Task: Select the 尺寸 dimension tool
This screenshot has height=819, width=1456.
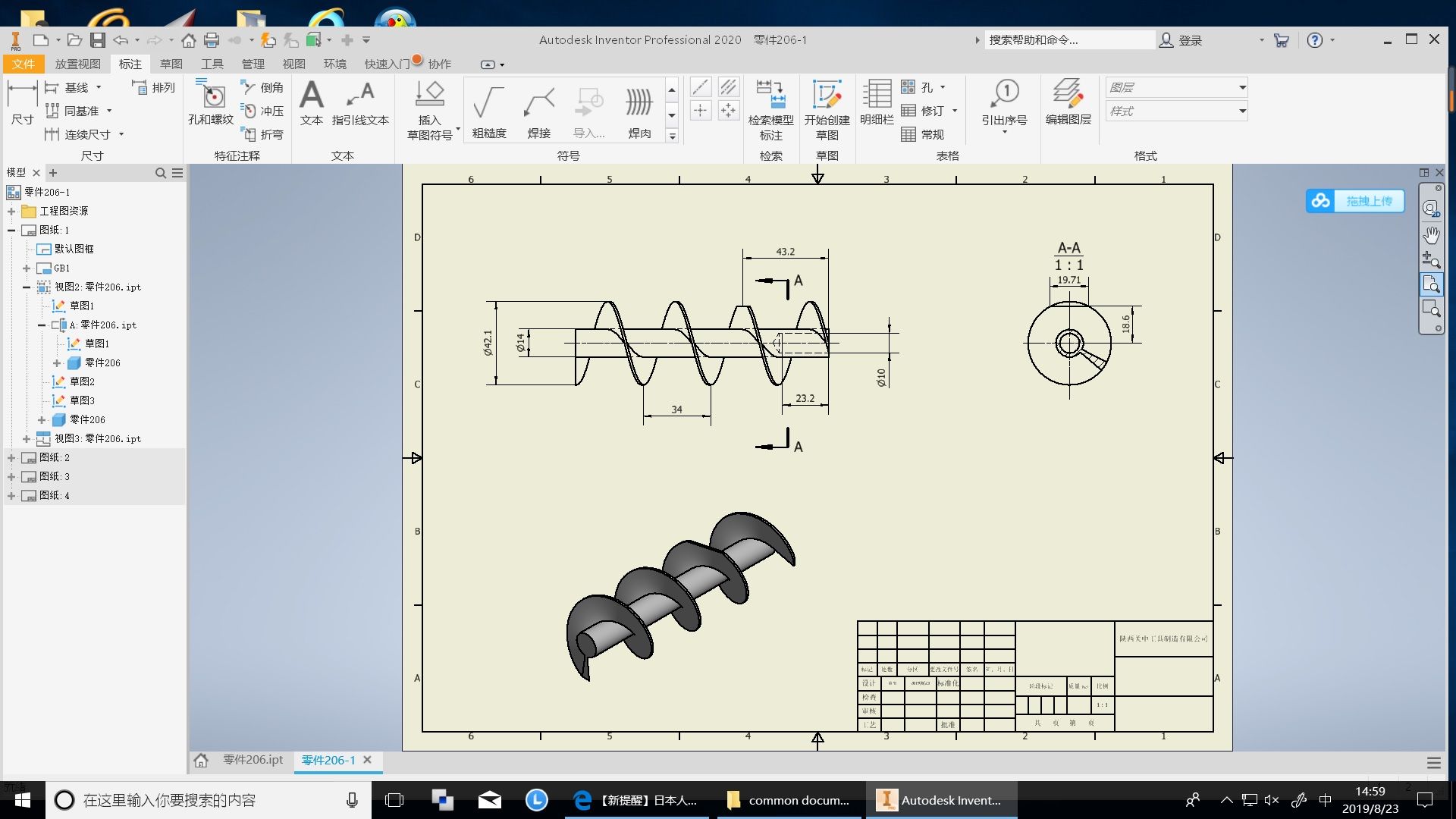Action: [x=22, y=104]
